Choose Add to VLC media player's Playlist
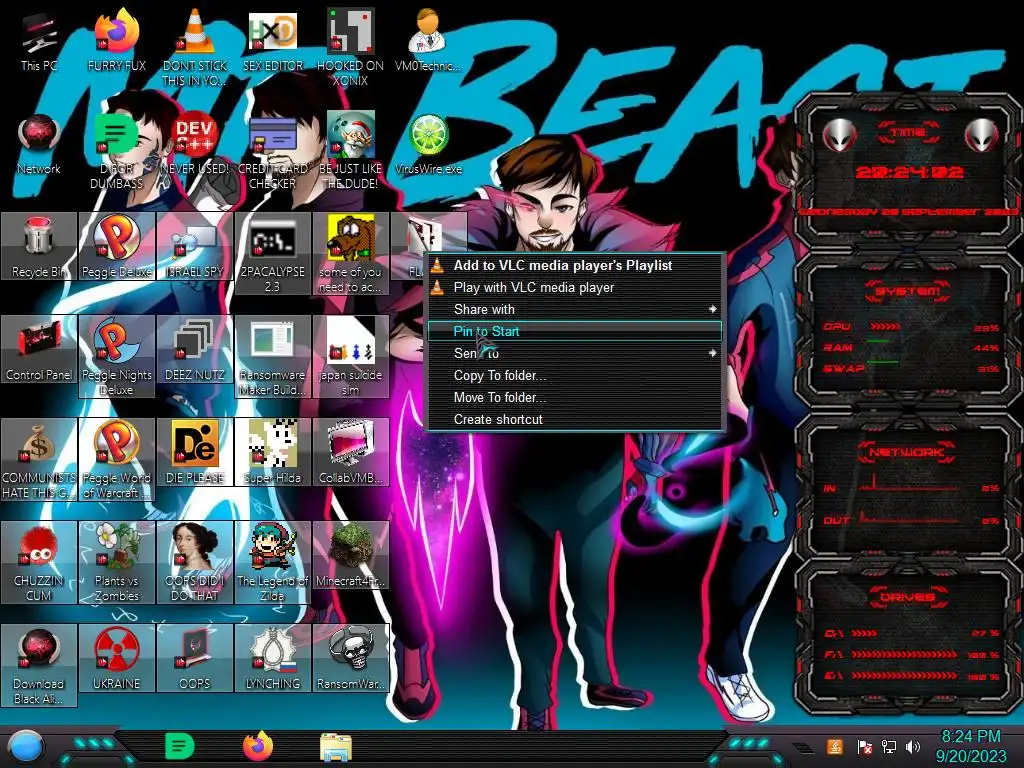Image resolution: width=1024 pixels, height=768 pixels. pyautogui.click(x=575, y=265)
